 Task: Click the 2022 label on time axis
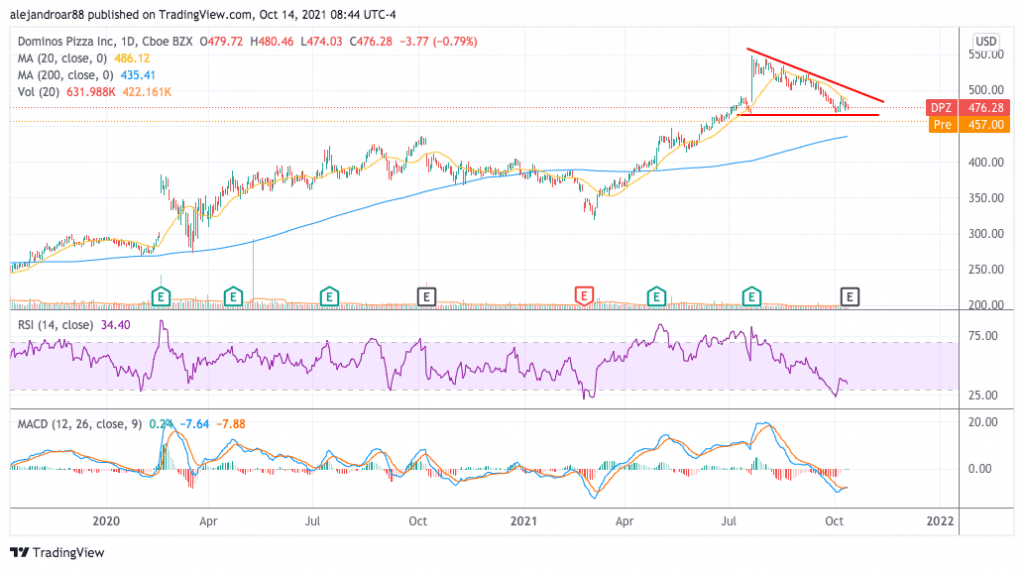coord(940,521)
